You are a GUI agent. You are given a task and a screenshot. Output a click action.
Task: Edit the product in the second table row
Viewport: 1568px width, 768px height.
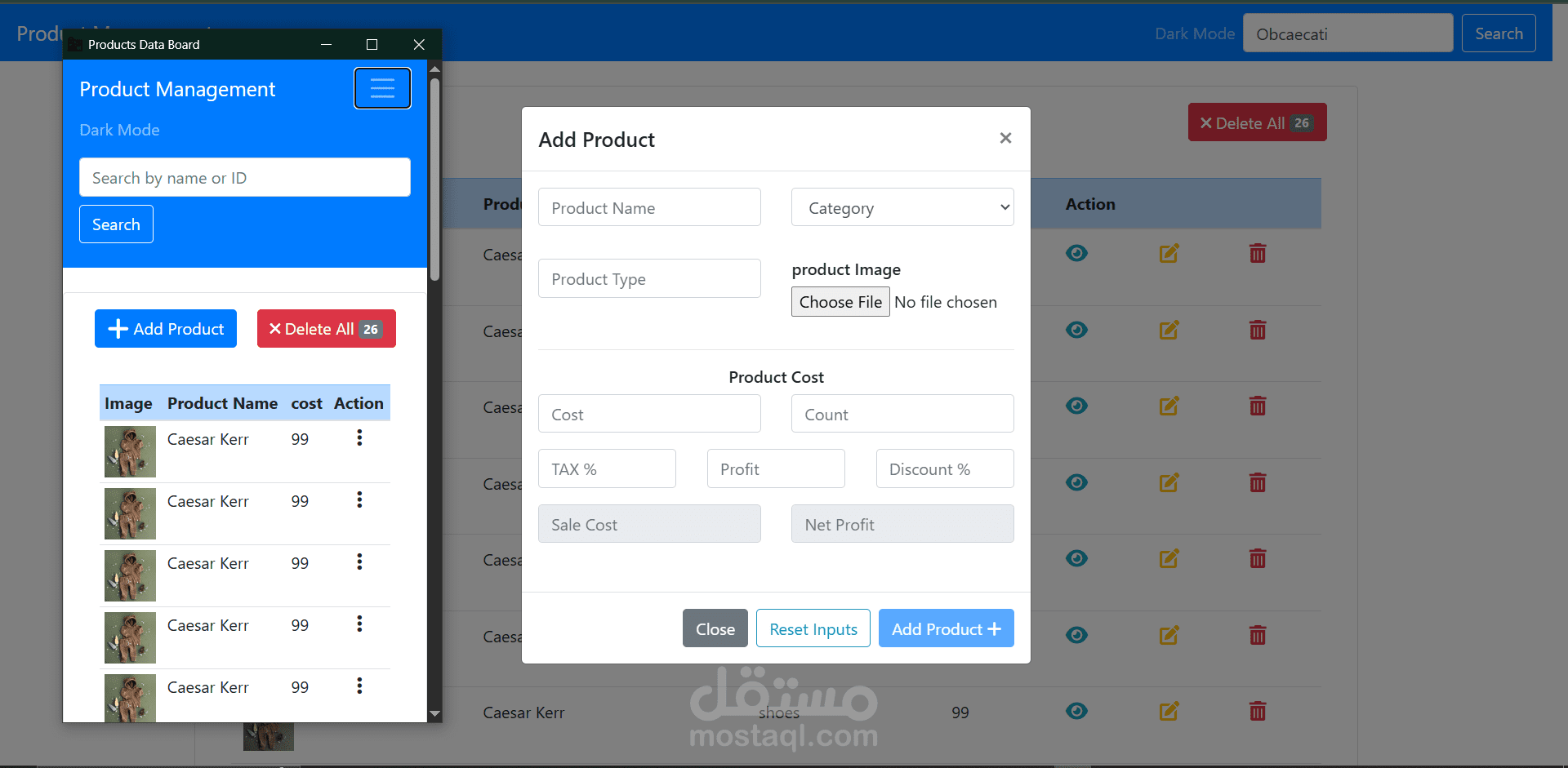1169,330
